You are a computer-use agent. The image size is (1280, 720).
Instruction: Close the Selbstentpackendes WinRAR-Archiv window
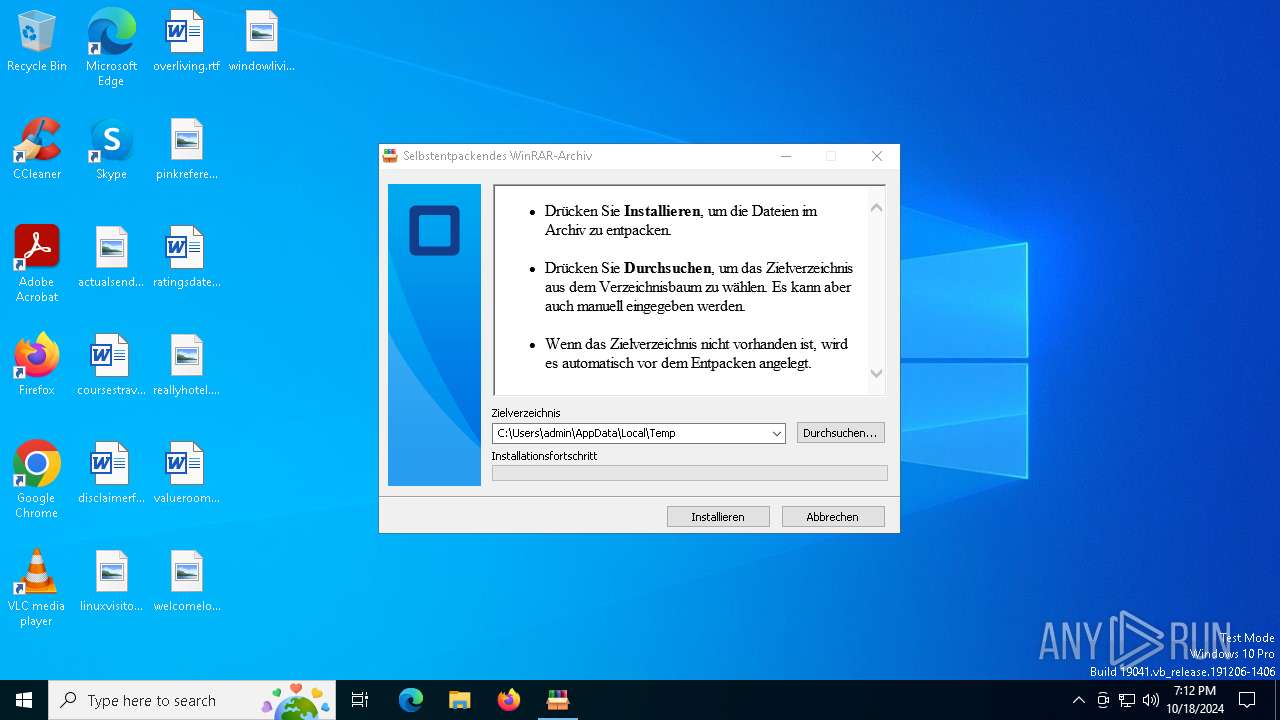pyautogui.click(x=877, y=156)
